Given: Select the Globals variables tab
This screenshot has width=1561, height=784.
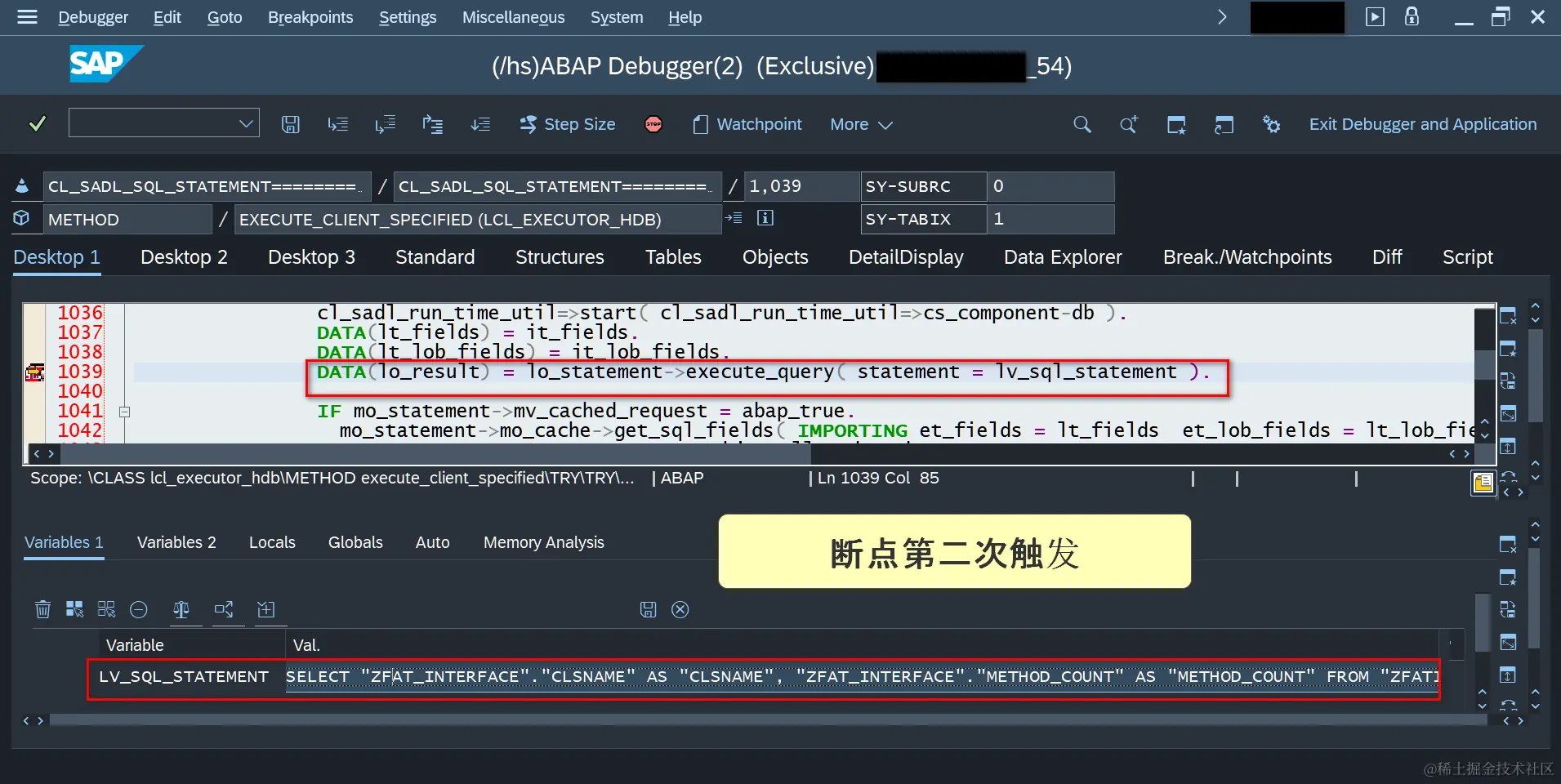Looking at the screenshot, I should [x=355, y=542].
